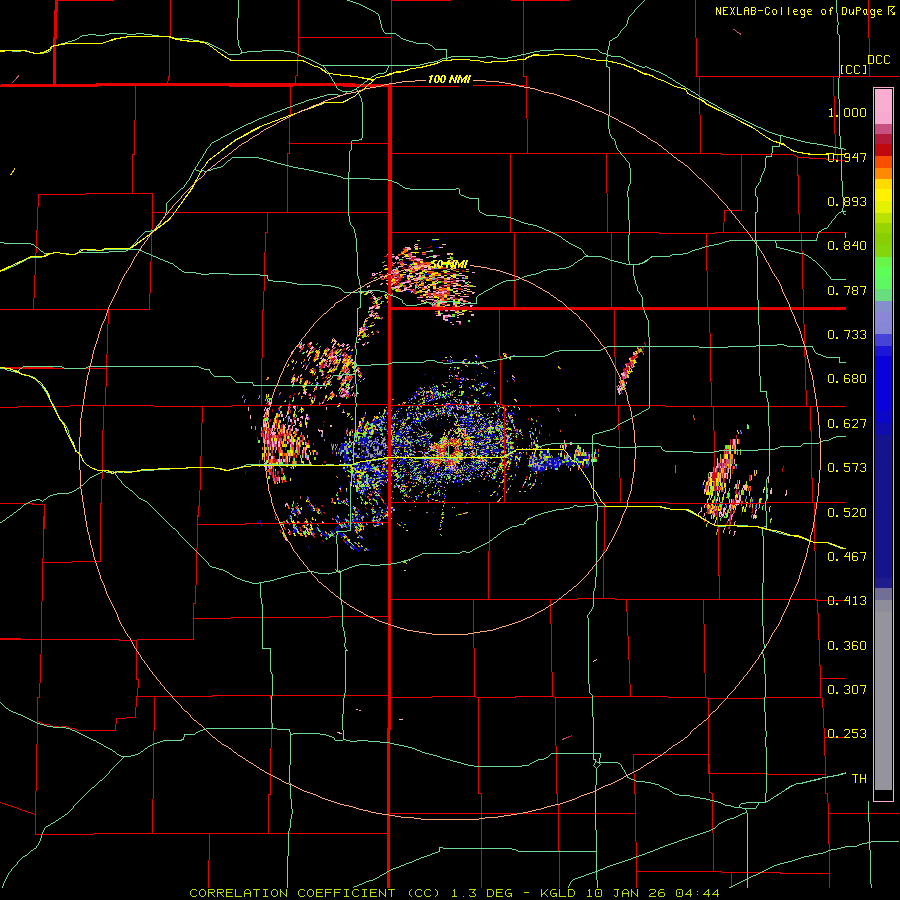This screenshot has width=900, height=900.
Task: Click the 100 NMI range ring label
Action: (x=449, y=79)
